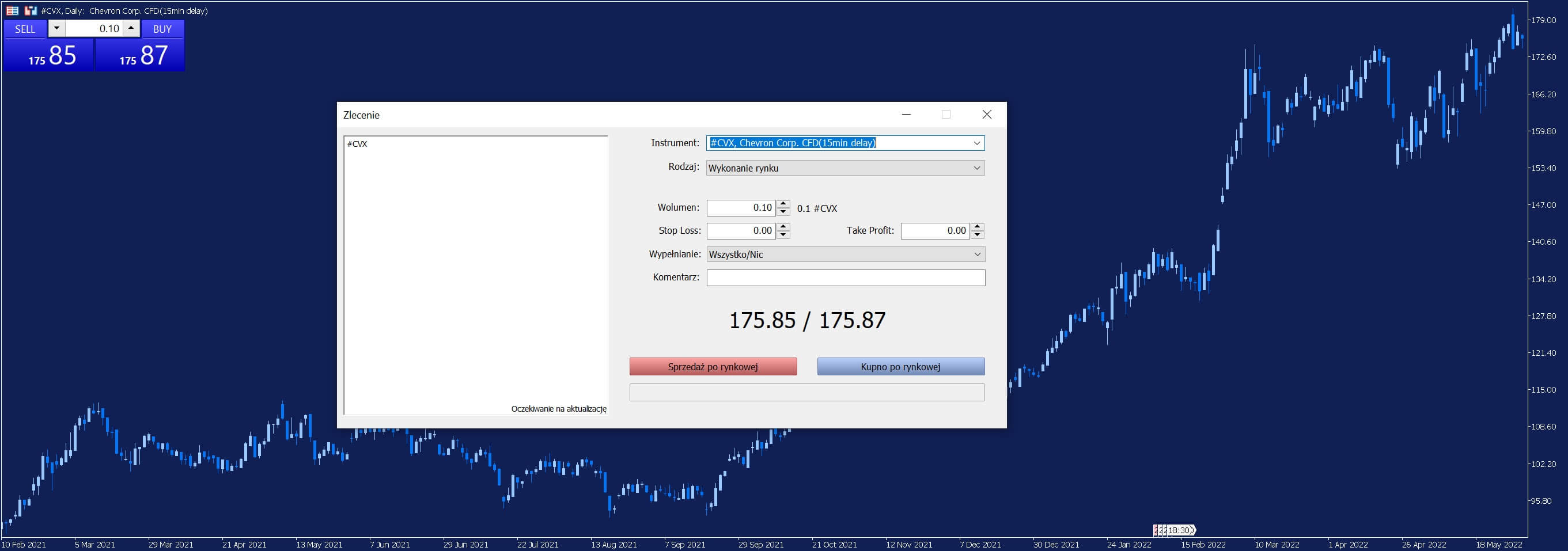
Task: Click the Kupno po rynkowej button
Action: [x=900, y=367]
